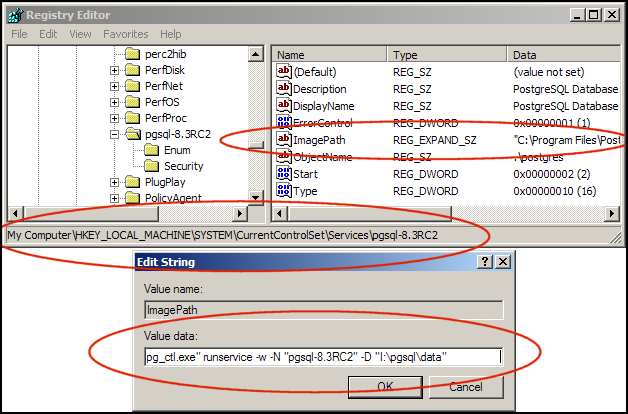Click the Start DWORD value icon

283,174
